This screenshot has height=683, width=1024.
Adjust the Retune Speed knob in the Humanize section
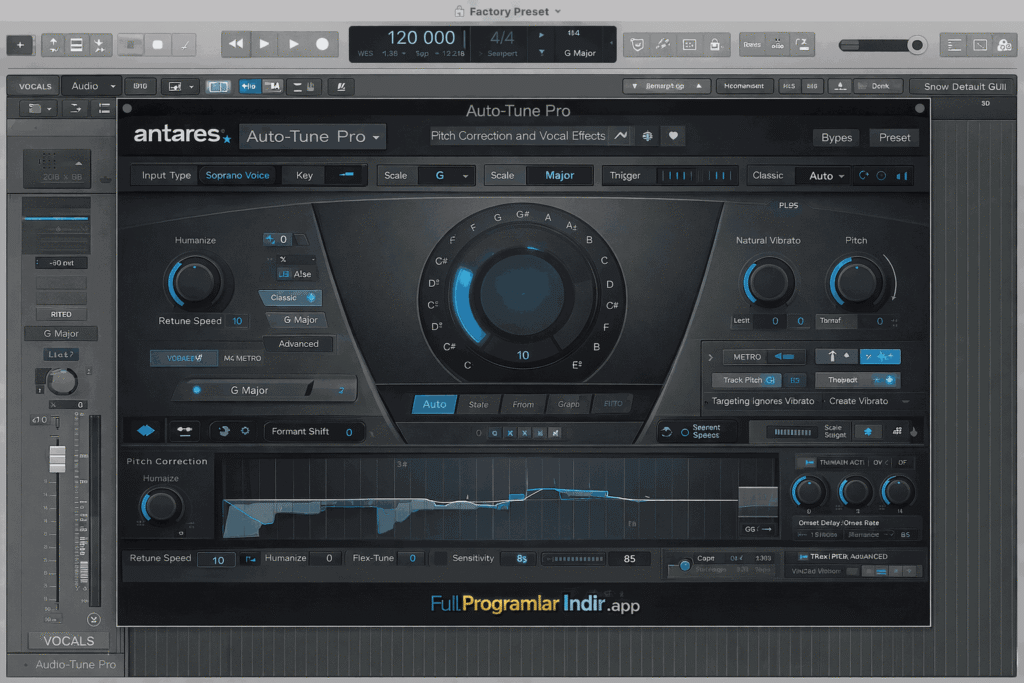[x=197, y=283]
